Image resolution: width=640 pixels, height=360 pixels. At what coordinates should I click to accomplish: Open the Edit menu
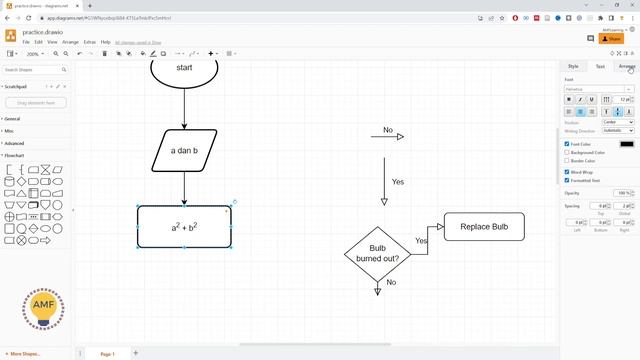click(x=38, y=42)
